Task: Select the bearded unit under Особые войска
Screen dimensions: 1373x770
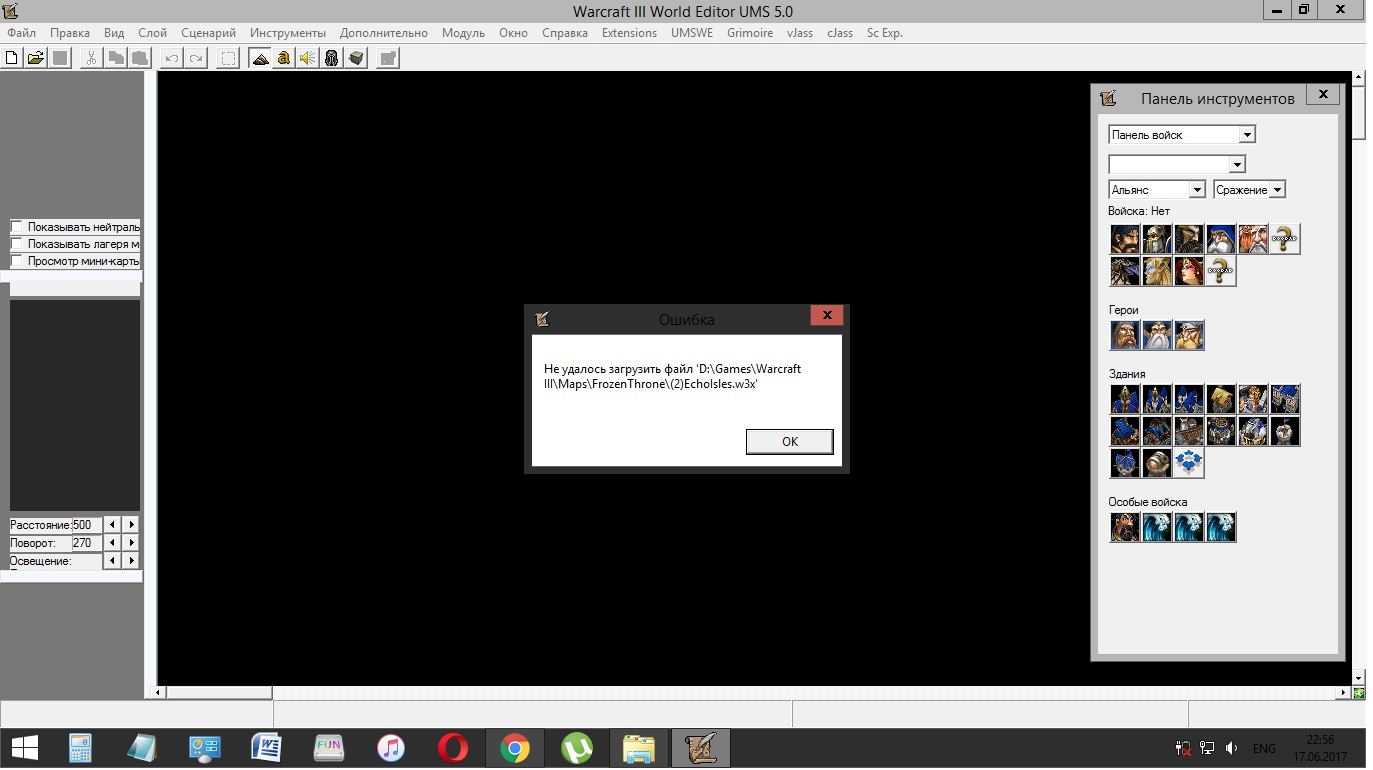Action: click(1125, 527)
